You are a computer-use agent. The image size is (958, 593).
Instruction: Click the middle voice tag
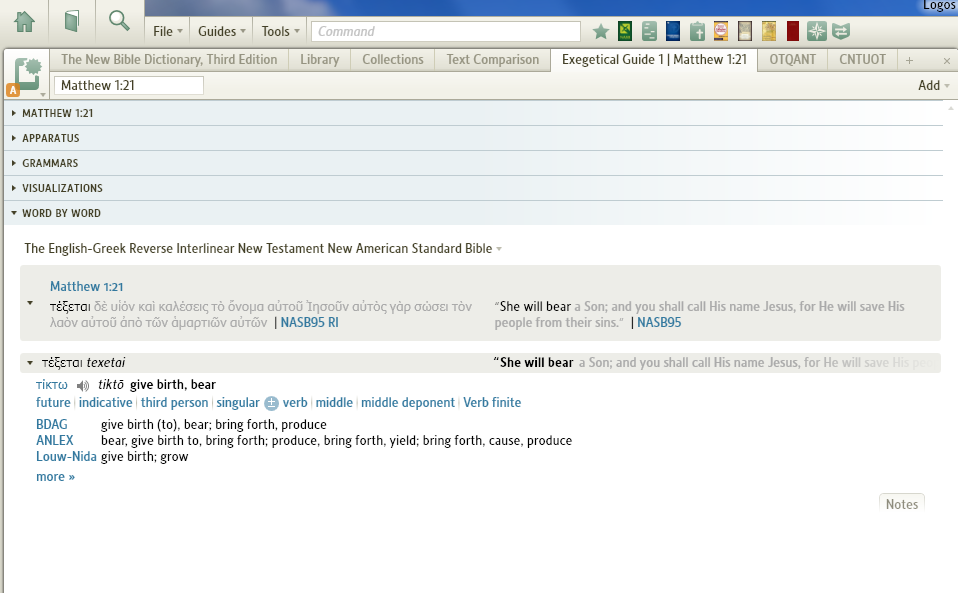334,402
